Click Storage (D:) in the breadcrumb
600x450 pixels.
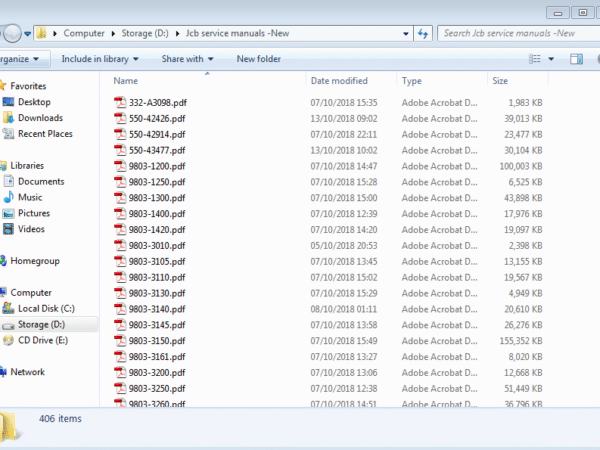pos(145,33)
